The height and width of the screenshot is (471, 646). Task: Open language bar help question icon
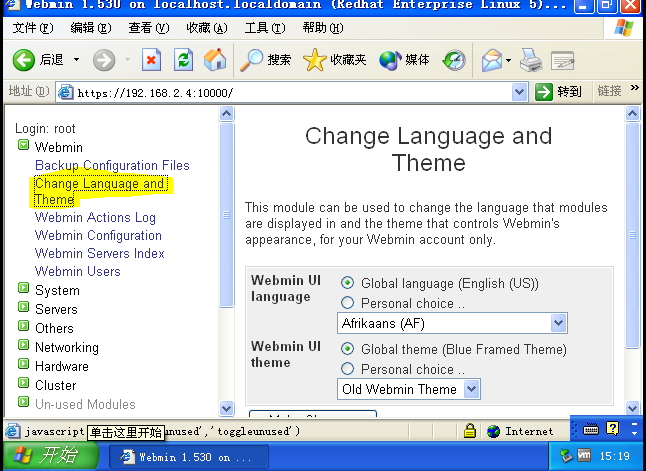pyautogui.click(x=613, y=429)
